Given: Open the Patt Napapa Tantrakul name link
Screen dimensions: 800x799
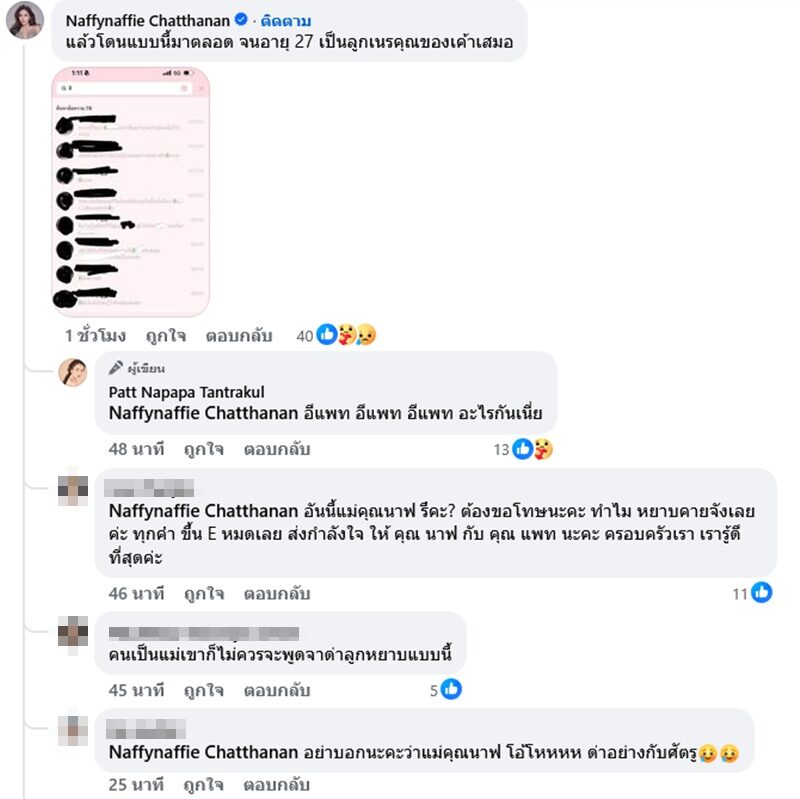Looking at the screenshot, I should (186, 392).
